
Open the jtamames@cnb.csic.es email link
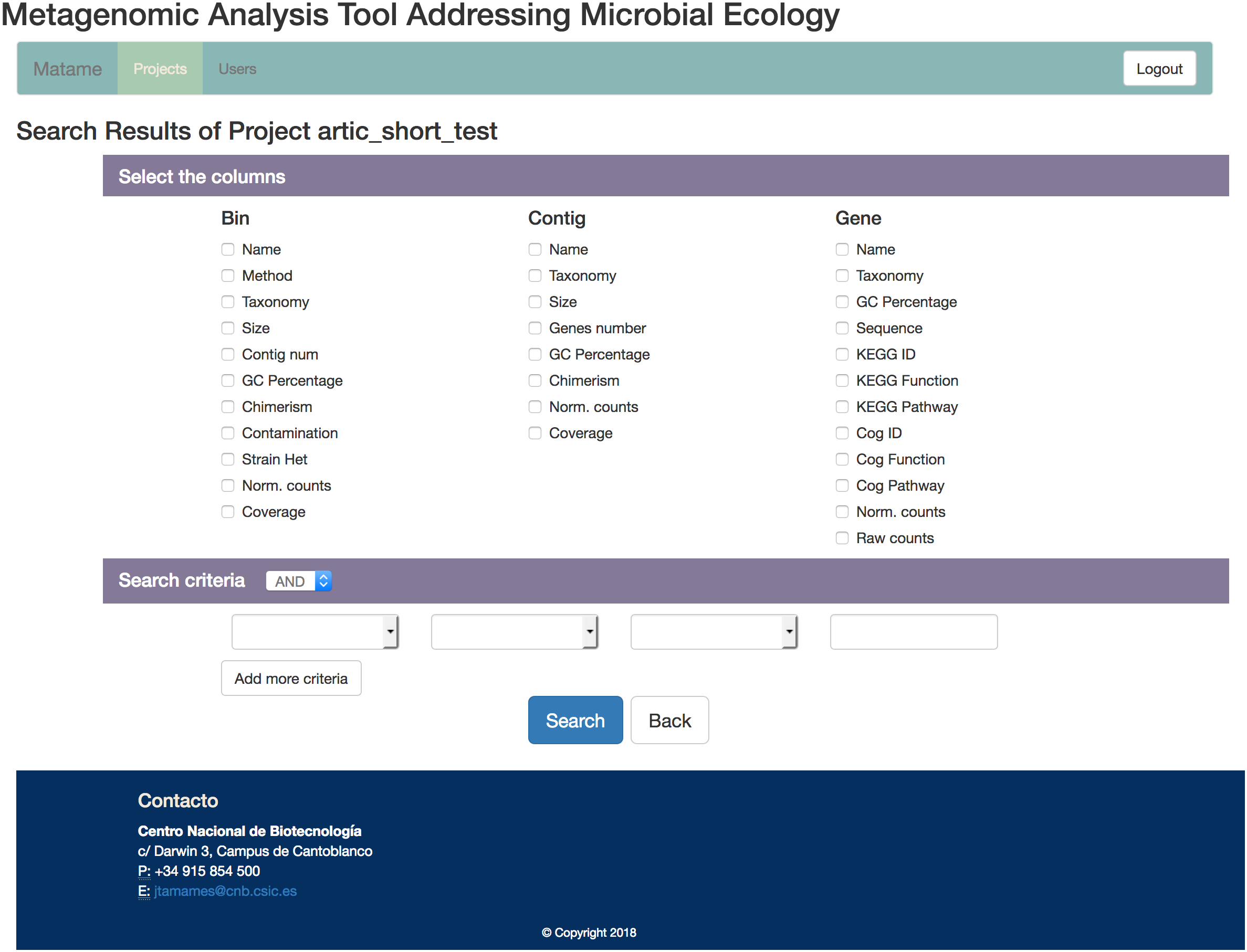(225, 891)
